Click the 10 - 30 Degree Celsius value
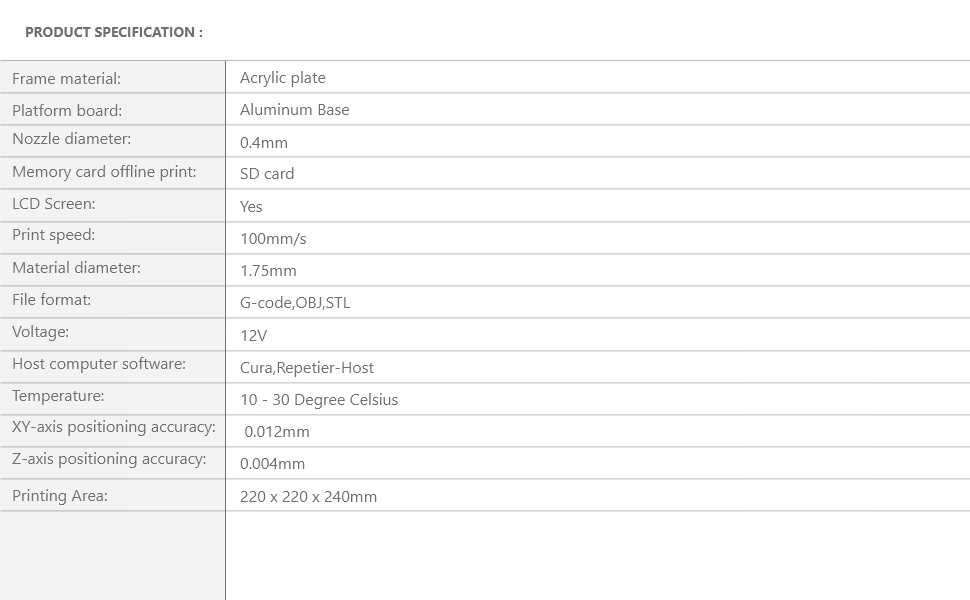This screenshot has width=970, height=600. pos(319,400)
